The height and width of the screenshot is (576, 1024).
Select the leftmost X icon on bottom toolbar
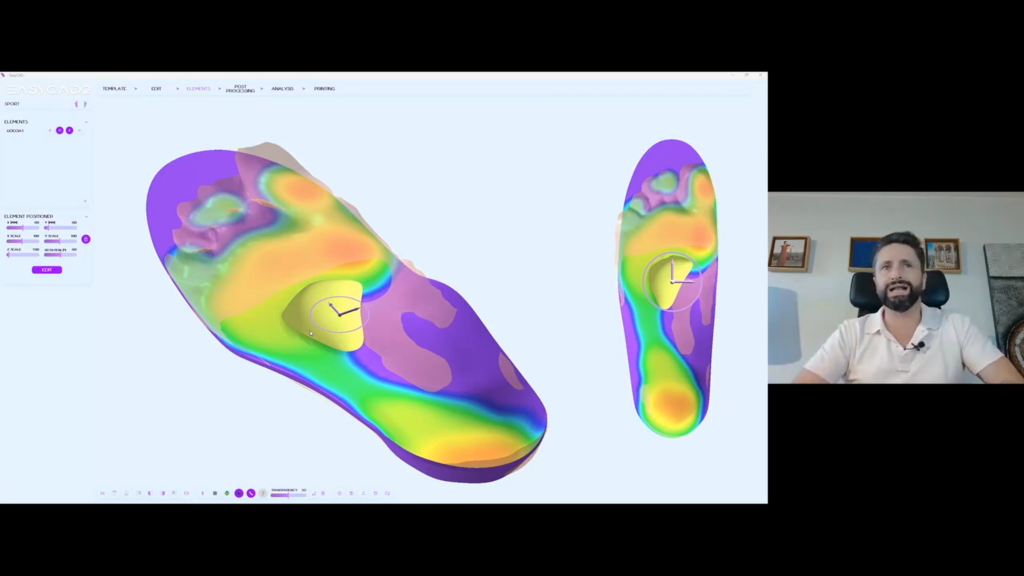[x=102, y=492]
